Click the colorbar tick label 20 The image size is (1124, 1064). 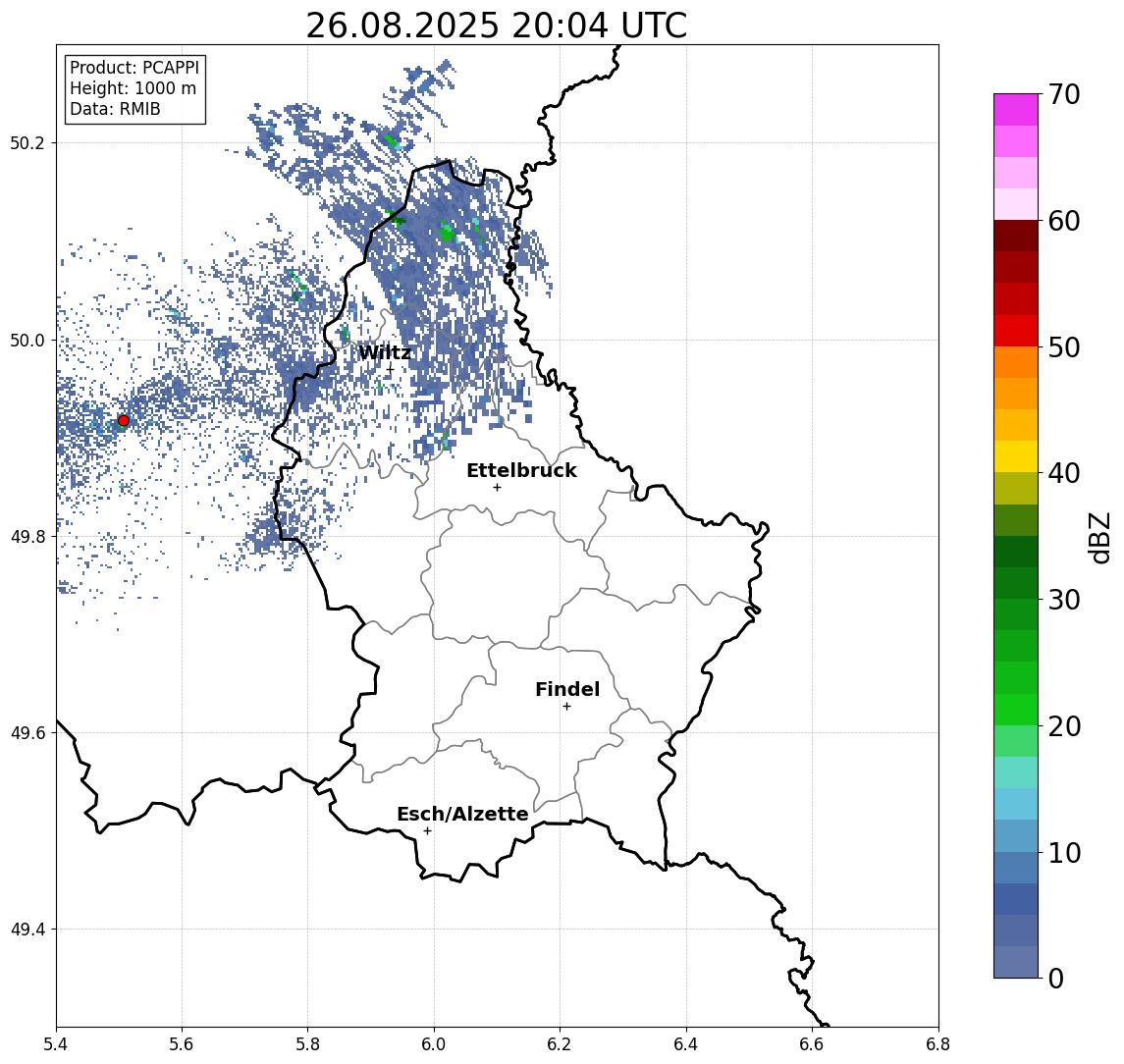tap(1064, 725)
